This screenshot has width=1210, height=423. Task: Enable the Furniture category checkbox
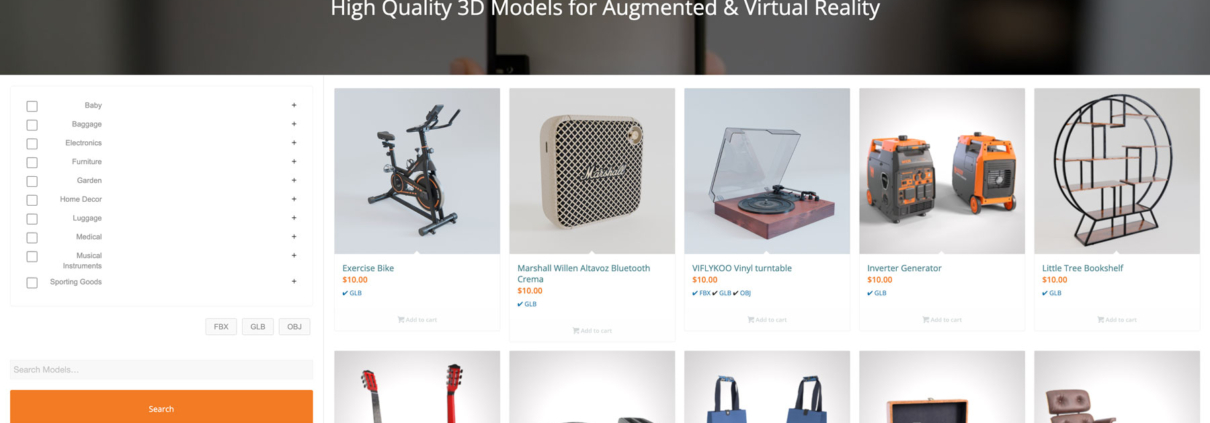[32, 163]
